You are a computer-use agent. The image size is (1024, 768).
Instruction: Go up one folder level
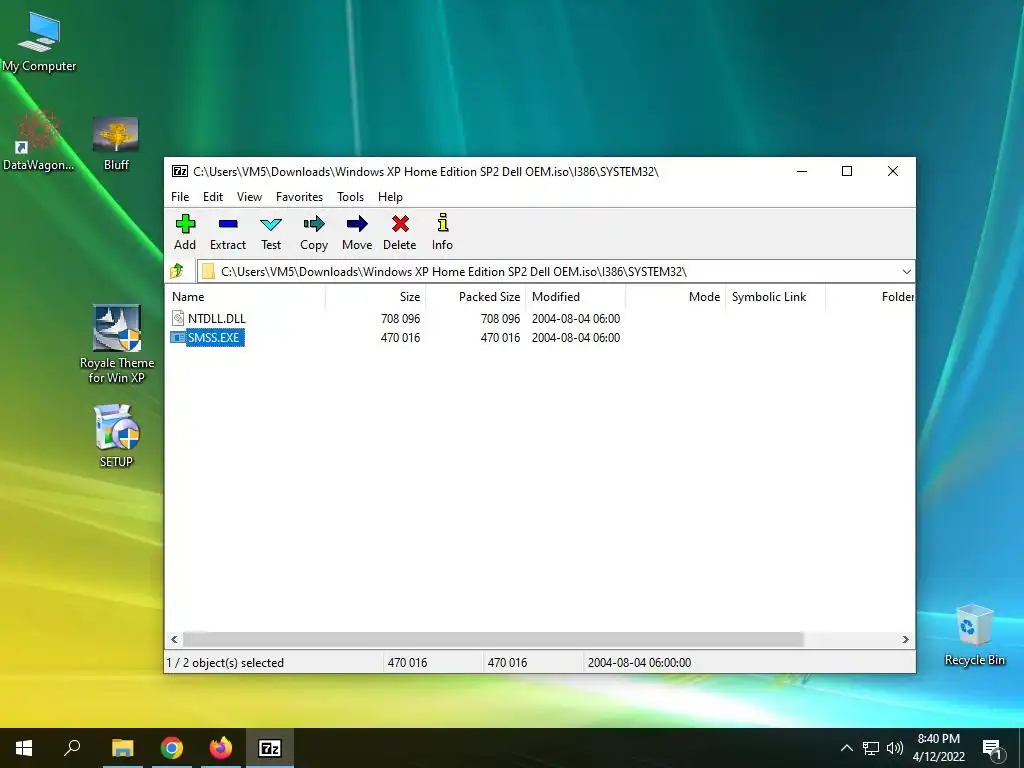pyautogui.click(x=176, y=271)
